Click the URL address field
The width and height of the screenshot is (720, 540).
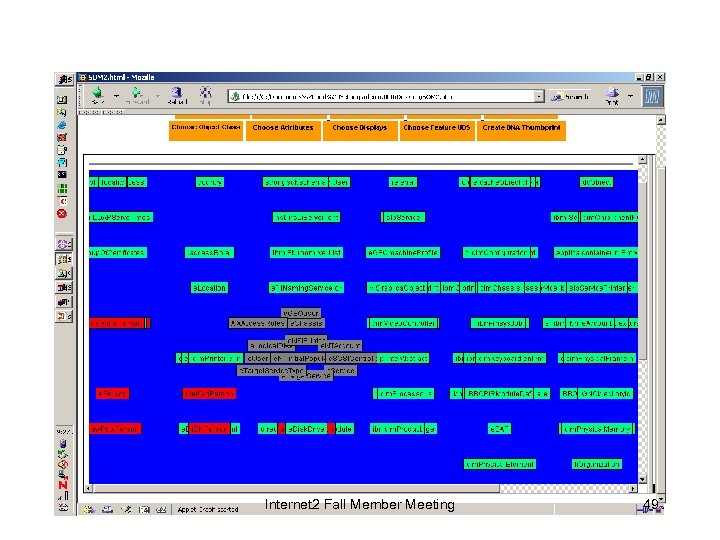pos(381,96)
